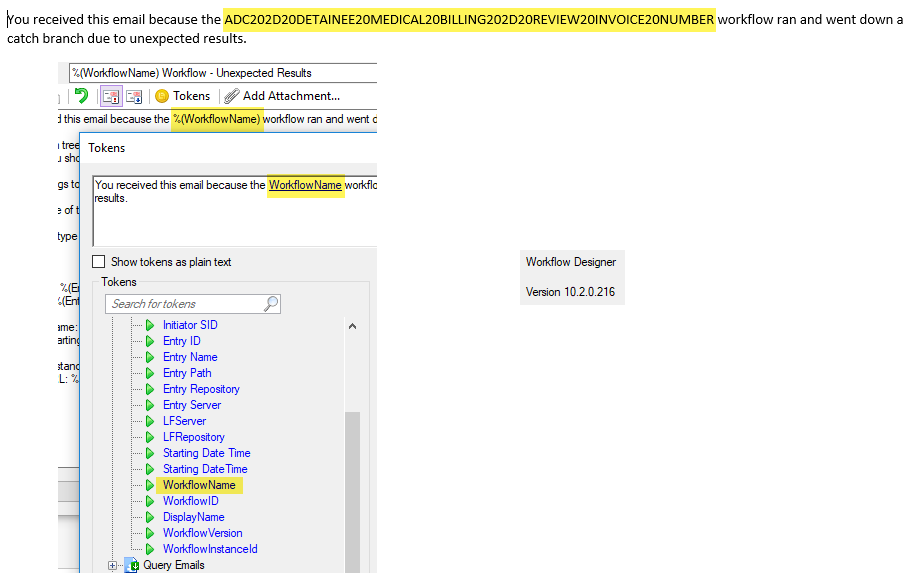Click the Search for tokens field
The height and width of the screenshot is (573, 916).
pyautogui.click(x=184, y=303)
